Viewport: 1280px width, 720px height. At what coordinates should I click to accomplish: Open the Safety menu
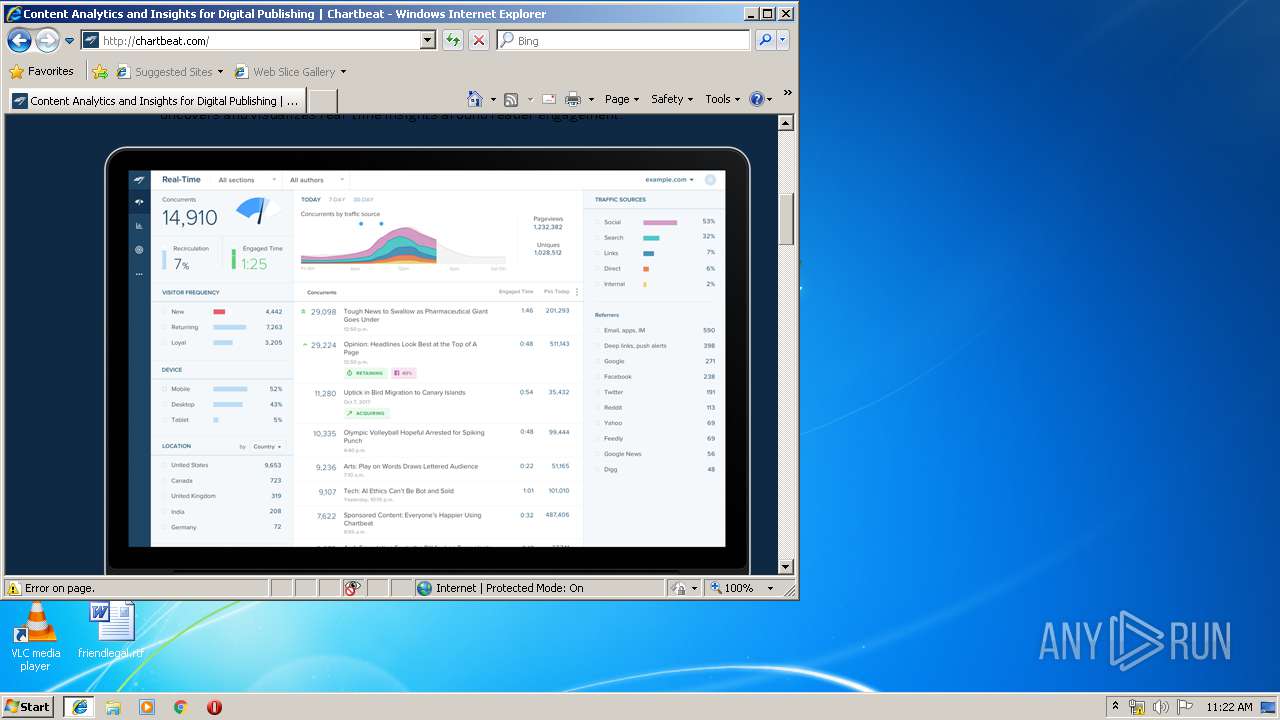click(672, 99)
